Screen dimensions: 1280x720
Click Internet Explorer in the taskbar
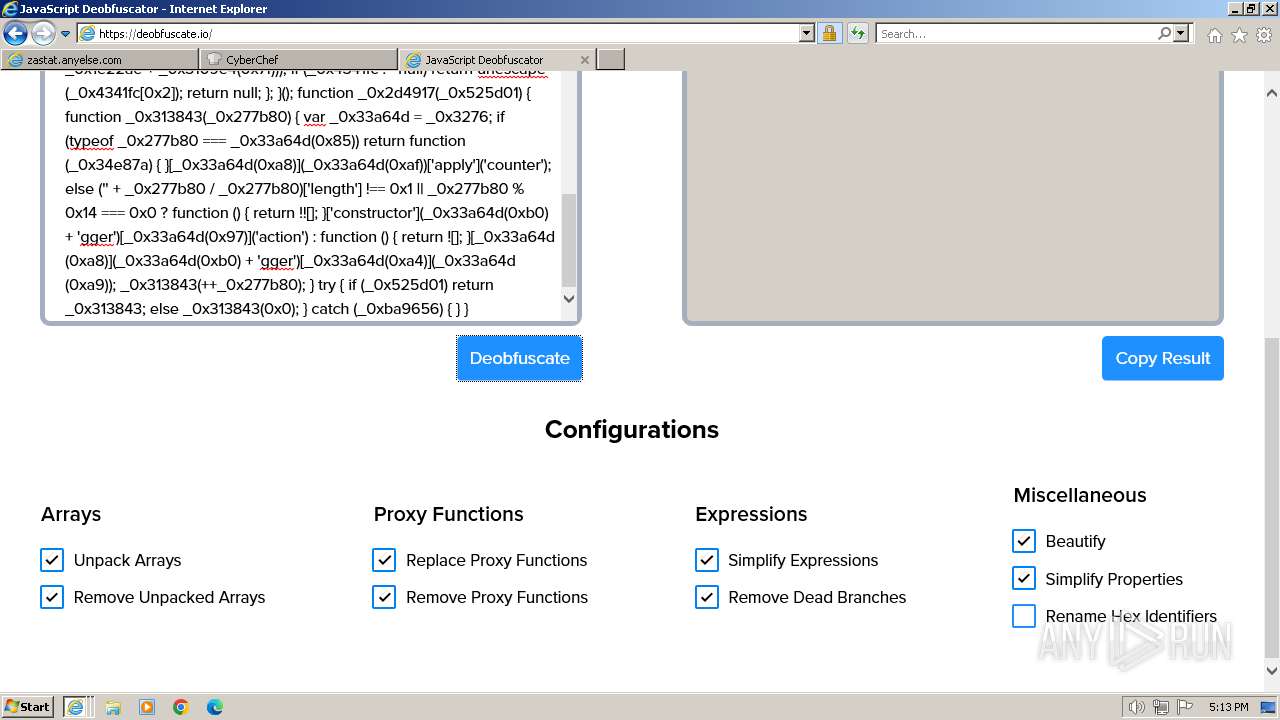point(75,707)
